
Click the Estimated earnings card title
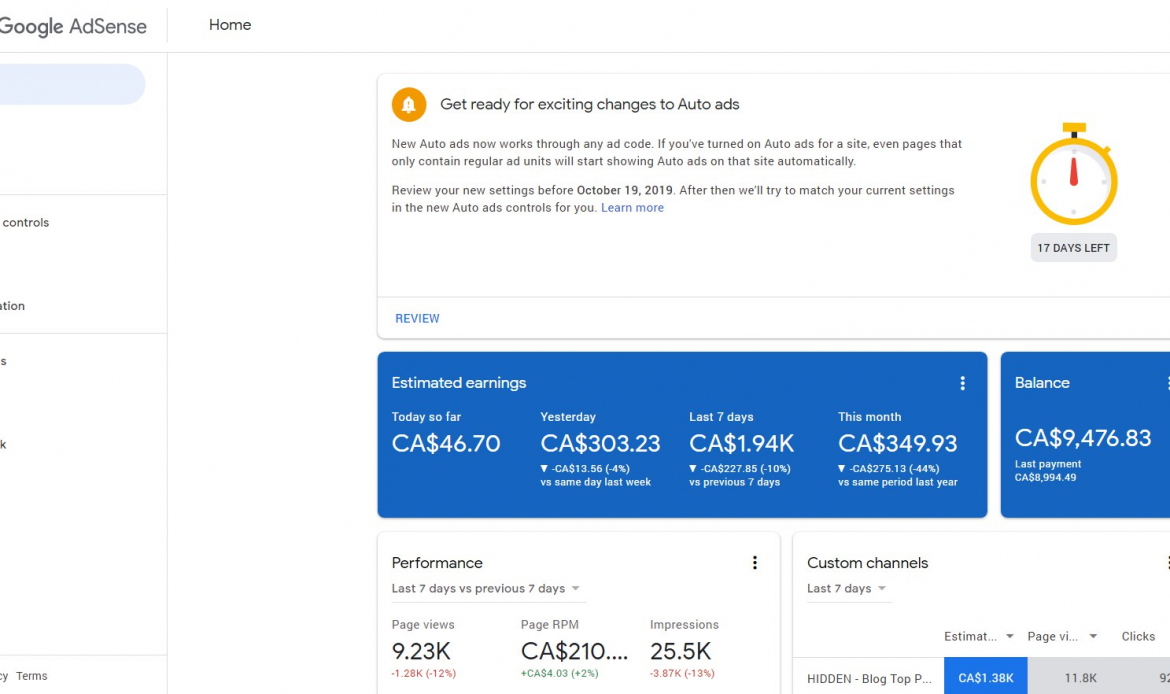tap(459, 383)
